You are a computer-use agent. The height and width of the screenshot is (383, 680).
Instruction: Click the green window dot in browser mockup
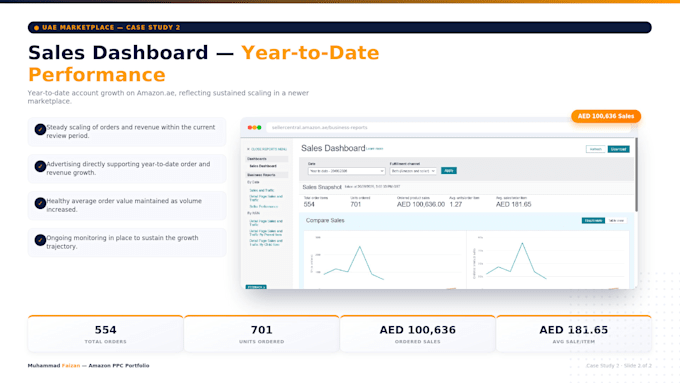click(x=259, y=128)
